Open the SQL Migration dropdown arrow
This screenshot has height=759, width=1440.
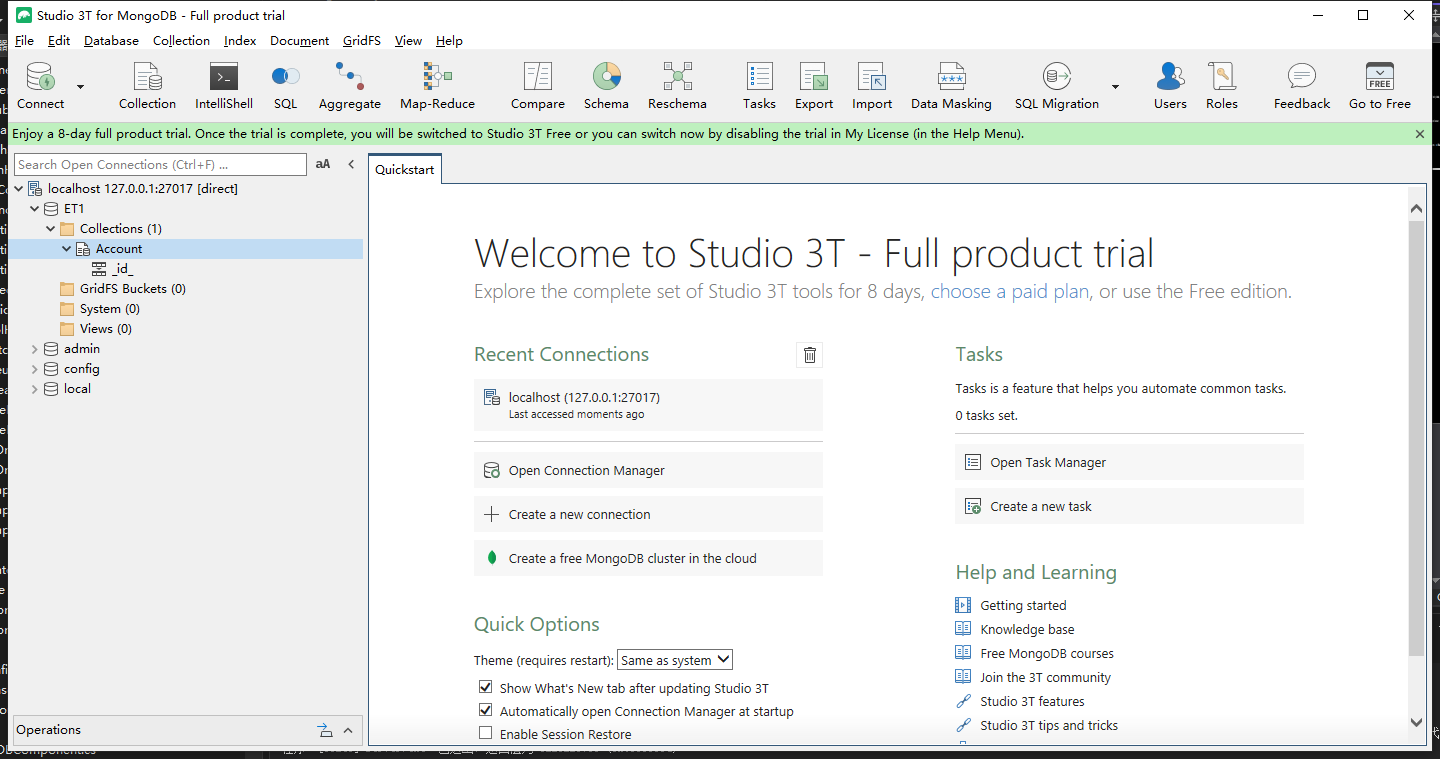[x=1115, y=87]
